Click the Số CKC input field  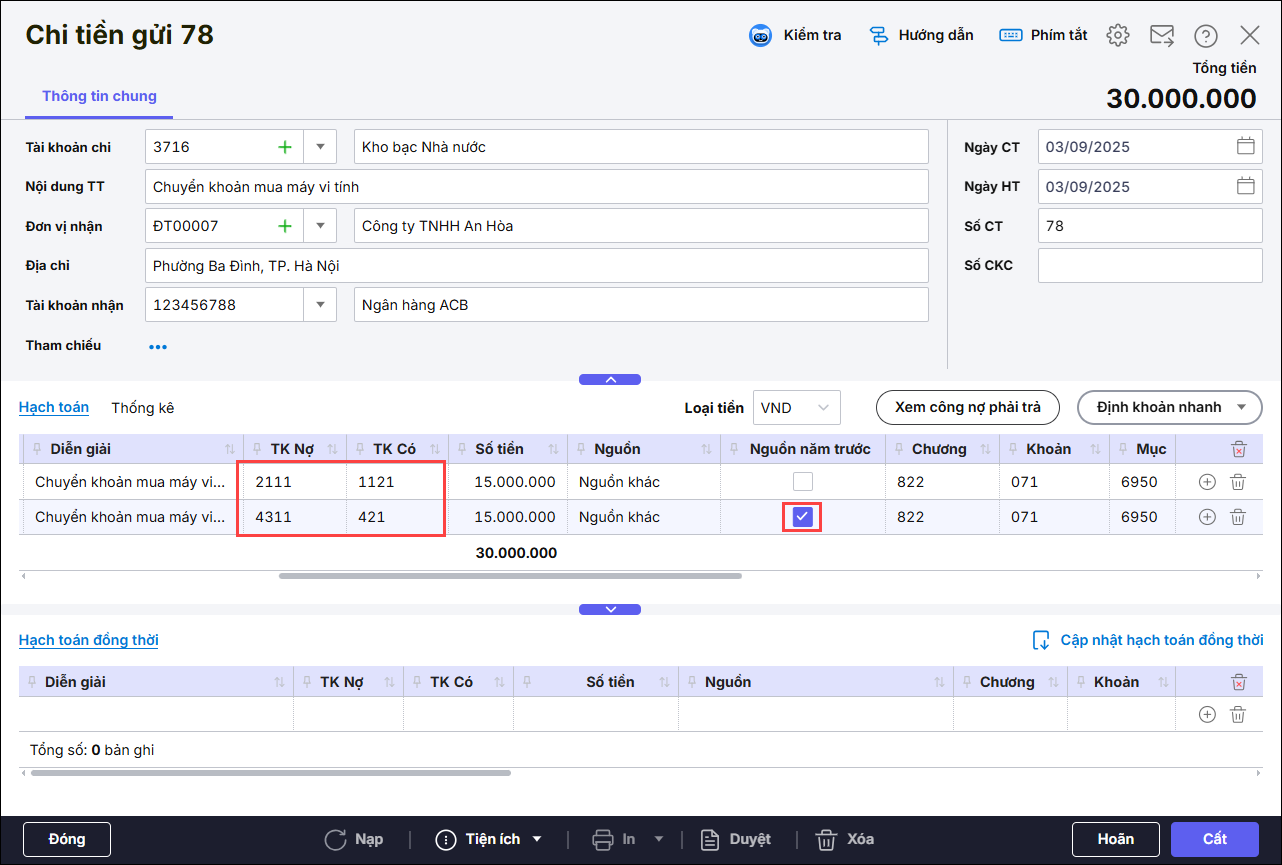tap(1150, 266)
